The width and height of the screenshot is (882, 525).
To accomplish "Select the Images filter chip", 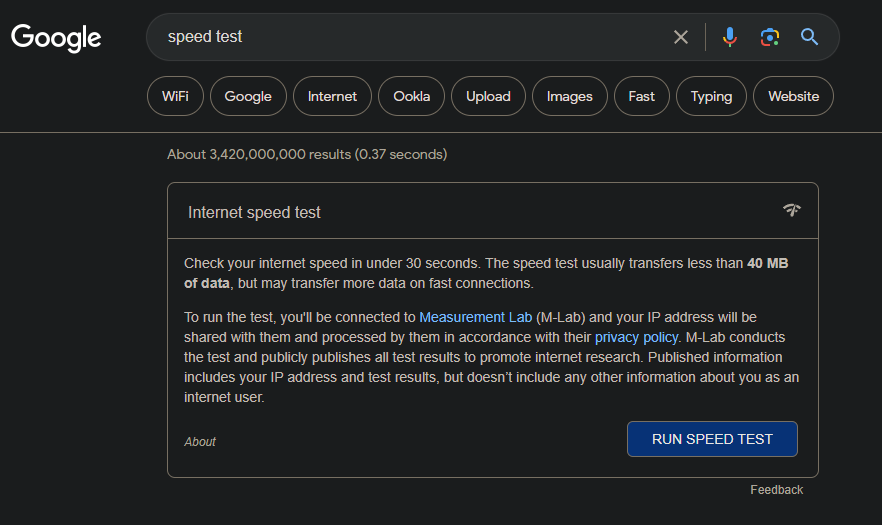I will [x=570, y=96].
